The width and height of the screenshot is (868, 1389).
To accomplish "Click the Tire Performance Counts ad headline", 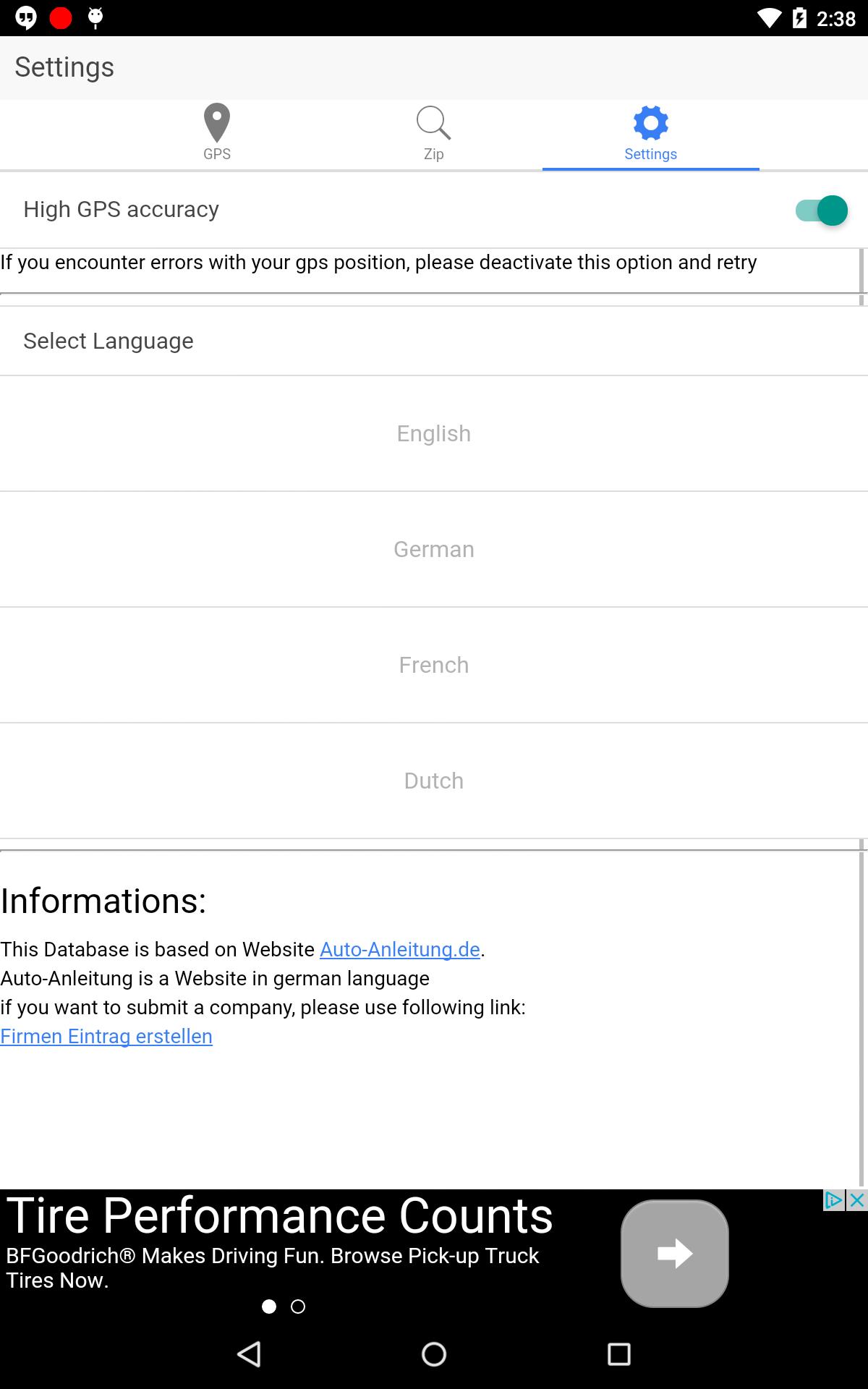I will click(x=279, y=1215).
